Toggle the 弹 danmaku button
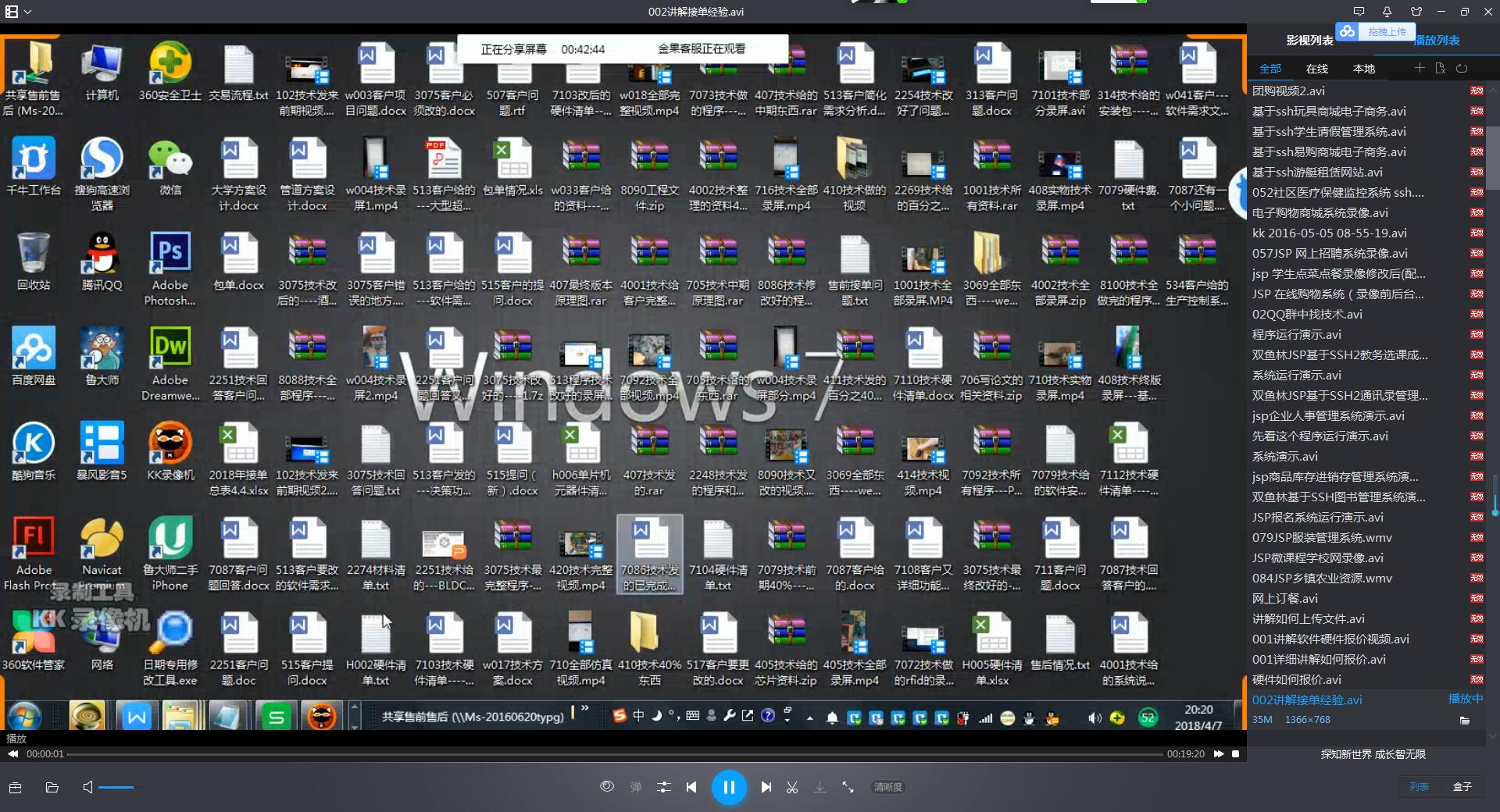 pyautogui.click(x=636, y=787)
